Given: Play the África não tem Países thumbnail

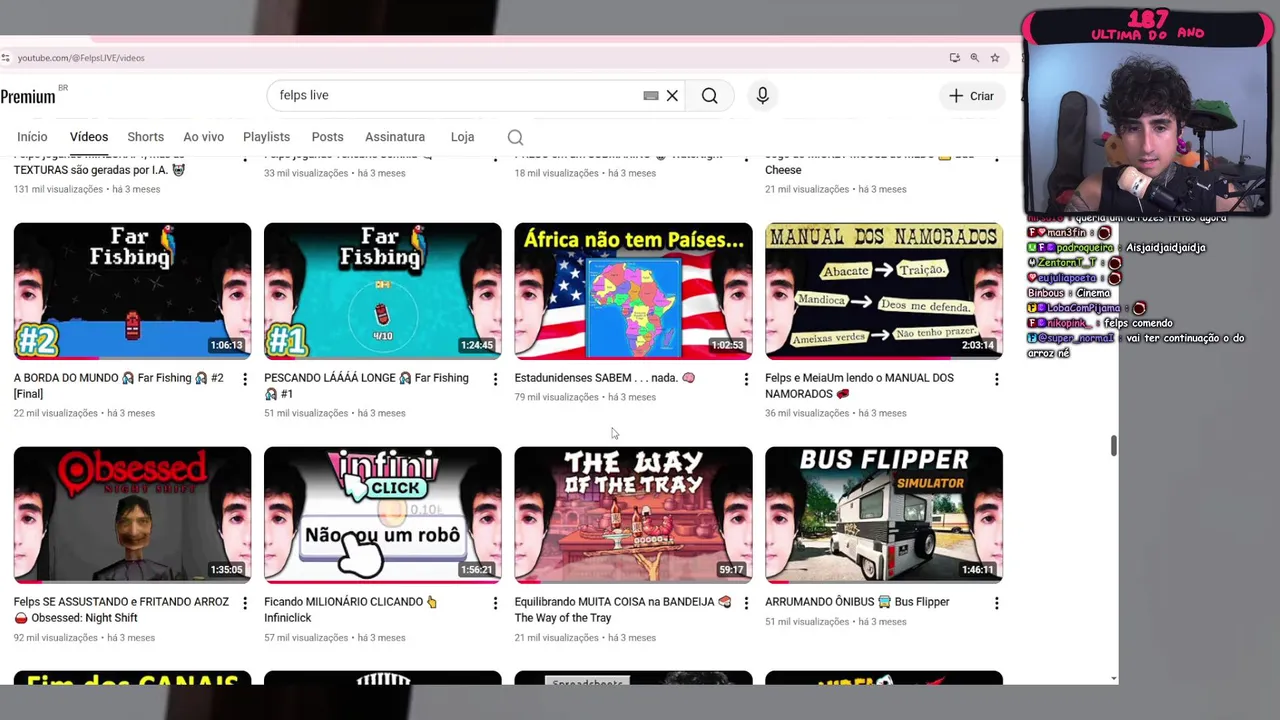Looking at the screenshot, I should tap(633, 291).
